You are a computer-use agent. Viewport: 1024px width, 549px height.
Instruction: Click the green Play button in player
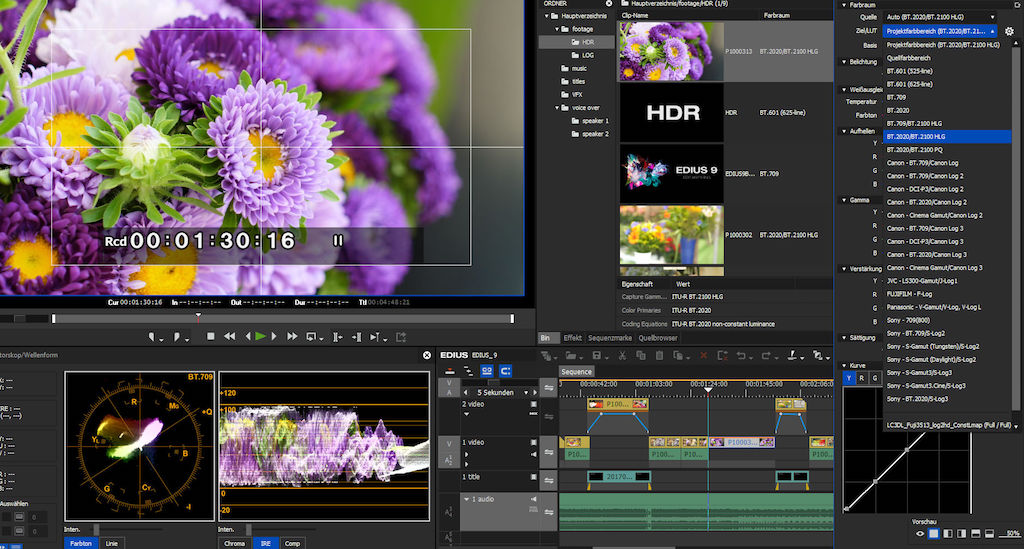[261, 336]
